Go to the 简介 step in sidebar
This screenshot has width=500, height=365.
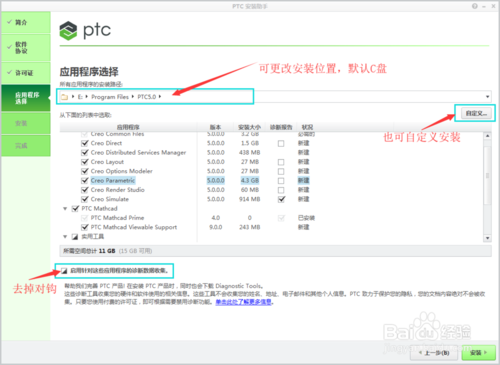pyautogui.click(x=26, y=22)
